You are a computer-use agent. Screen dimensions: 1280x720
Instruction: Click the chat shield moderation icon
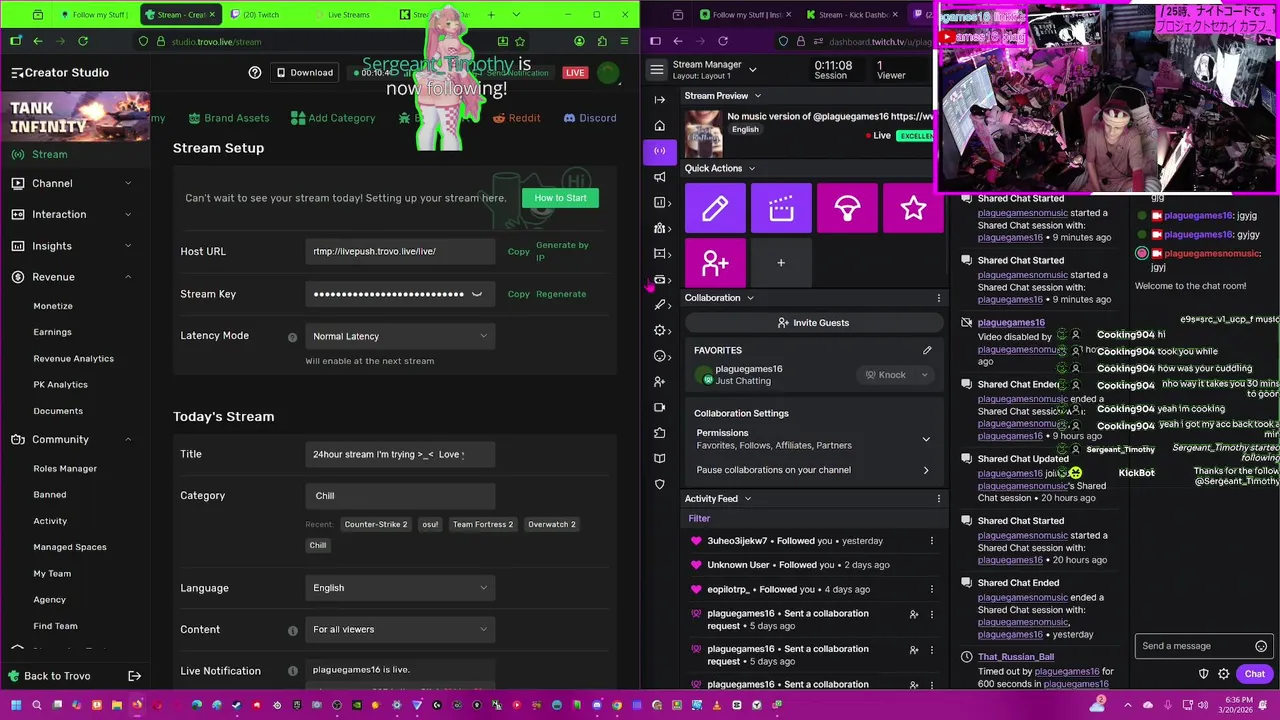point(1204,674)
